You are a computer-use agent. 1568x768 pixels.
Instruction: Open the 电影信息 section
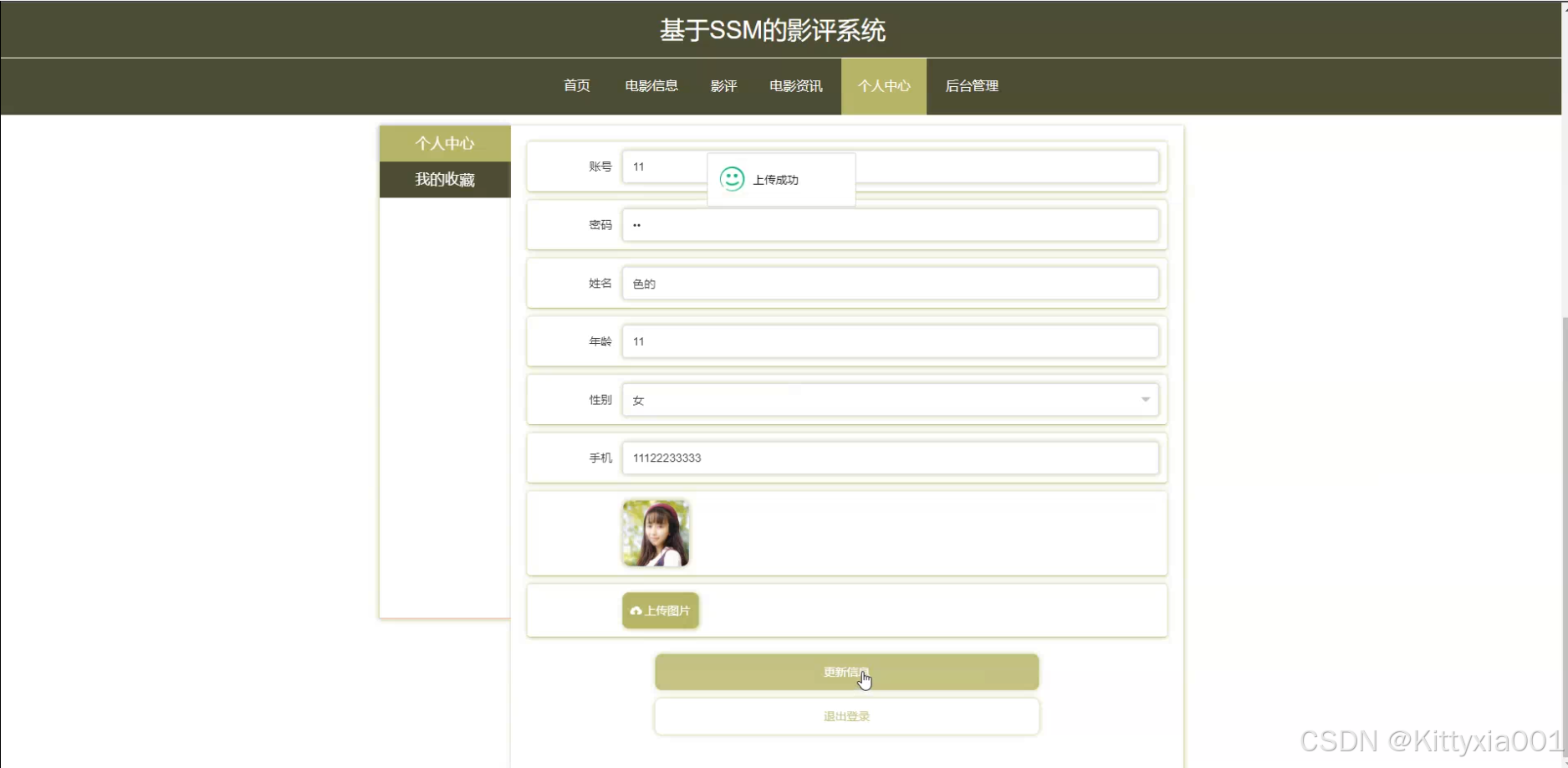651,85
